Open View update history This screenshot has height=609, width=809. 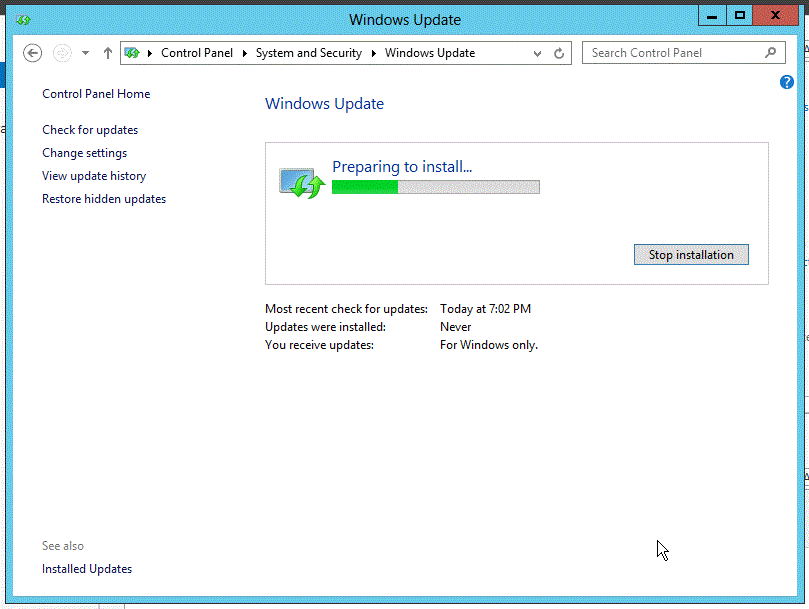tap(93, 175)
